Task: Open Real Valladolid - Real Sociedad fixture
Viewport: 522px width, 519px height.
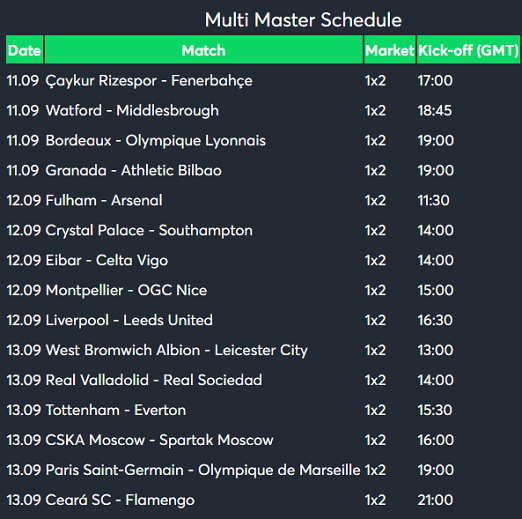Action: point(154,380)
